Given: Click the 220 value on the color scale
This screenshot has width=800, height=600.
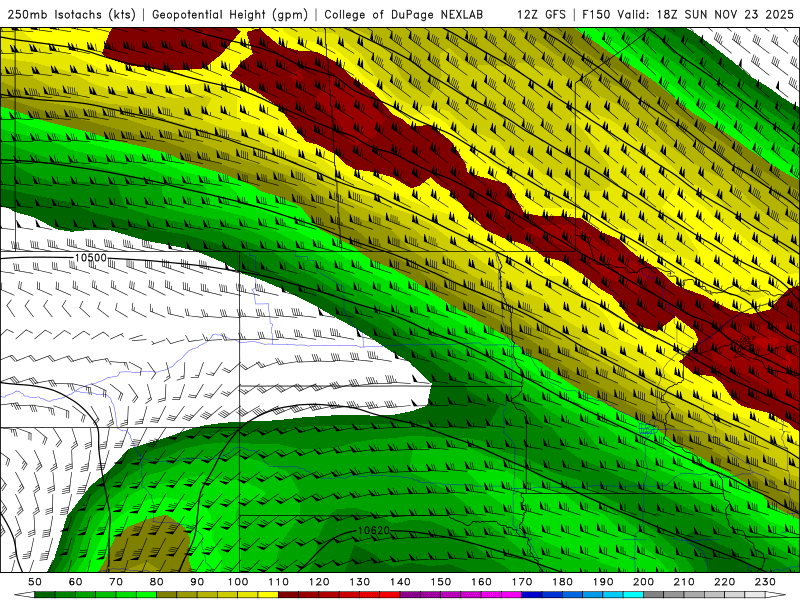Looking at the screenshot, I should tap(724, 582).
